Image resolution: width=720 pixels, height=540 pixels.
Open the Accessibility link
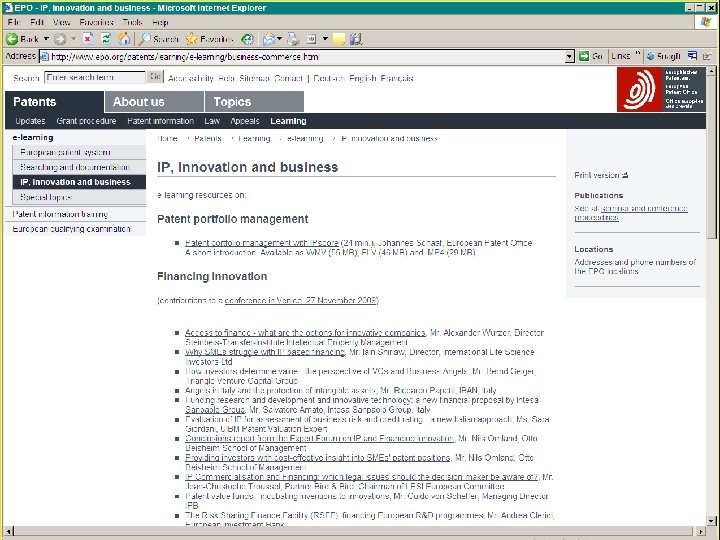[191, 78]
